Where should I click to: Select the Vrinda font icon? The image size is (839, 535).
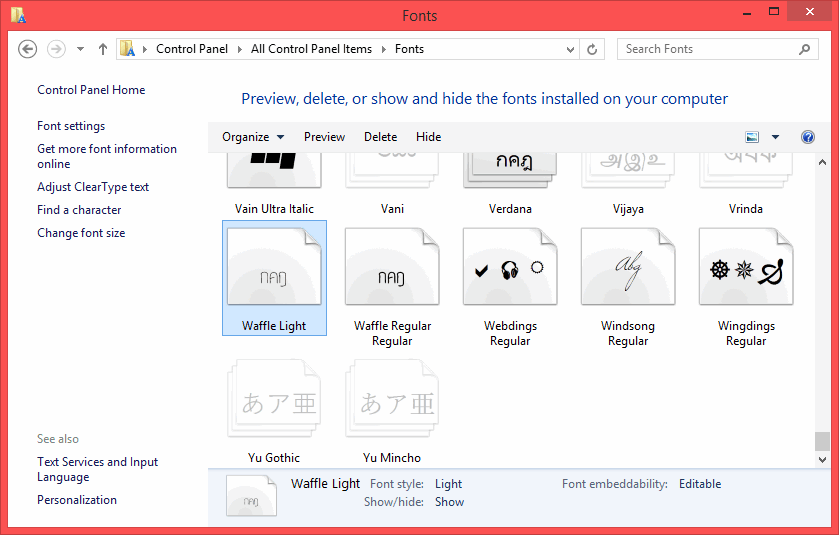(x=746, y=171)
